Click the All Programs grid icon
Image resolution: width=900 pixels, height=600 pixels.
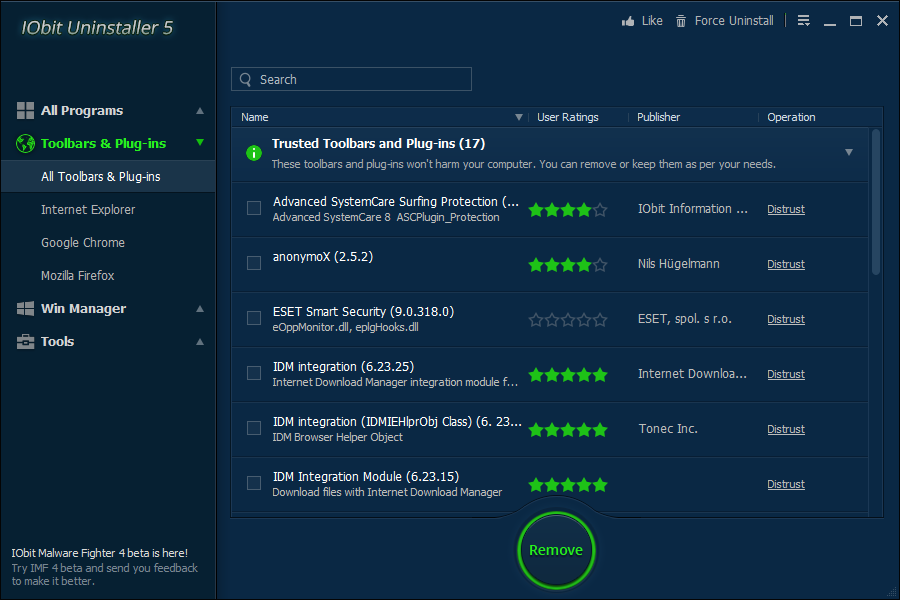coord(25,110)
